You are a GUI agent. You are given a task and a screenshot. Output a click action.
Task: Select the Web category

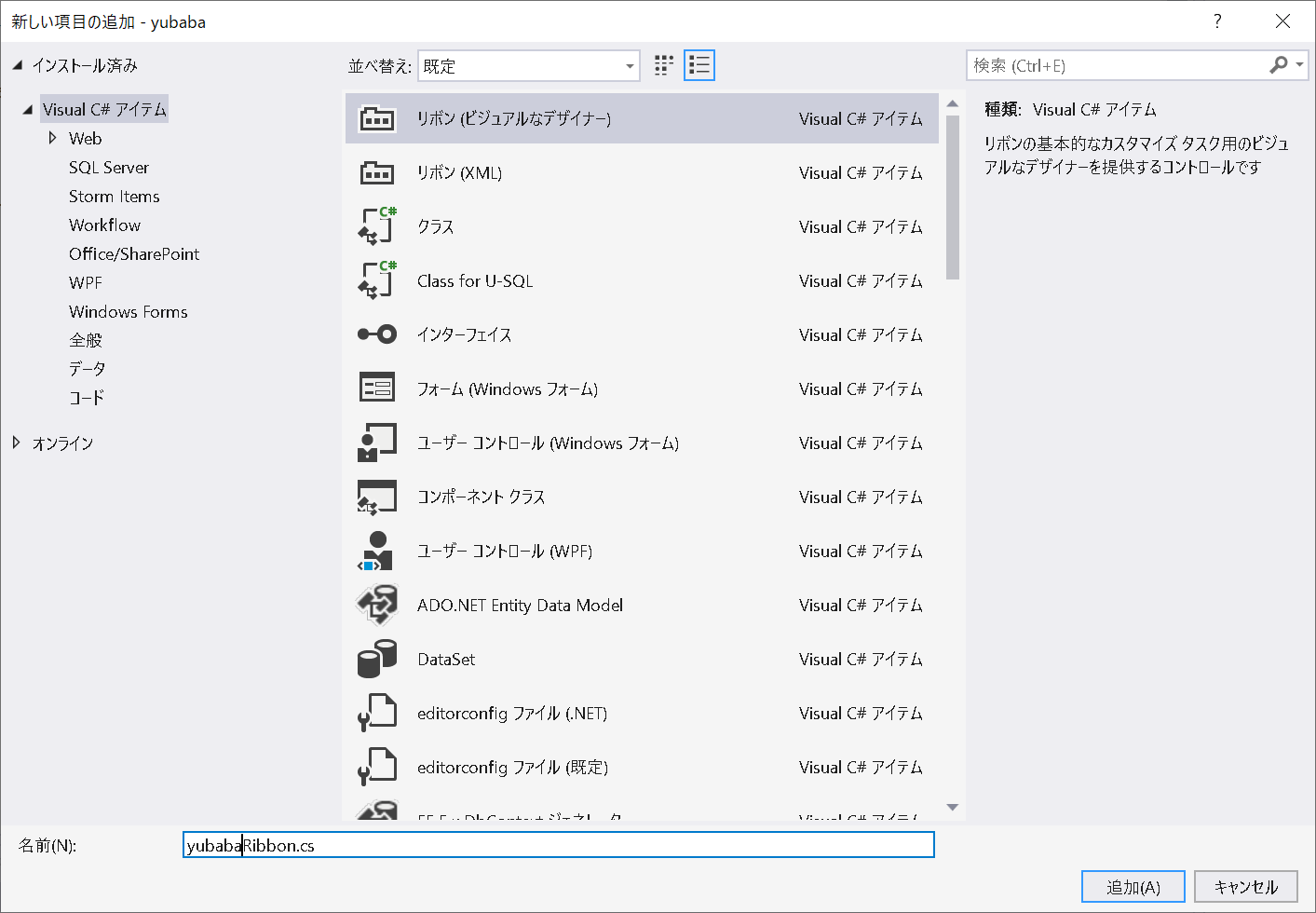click(x=85, y=139)
